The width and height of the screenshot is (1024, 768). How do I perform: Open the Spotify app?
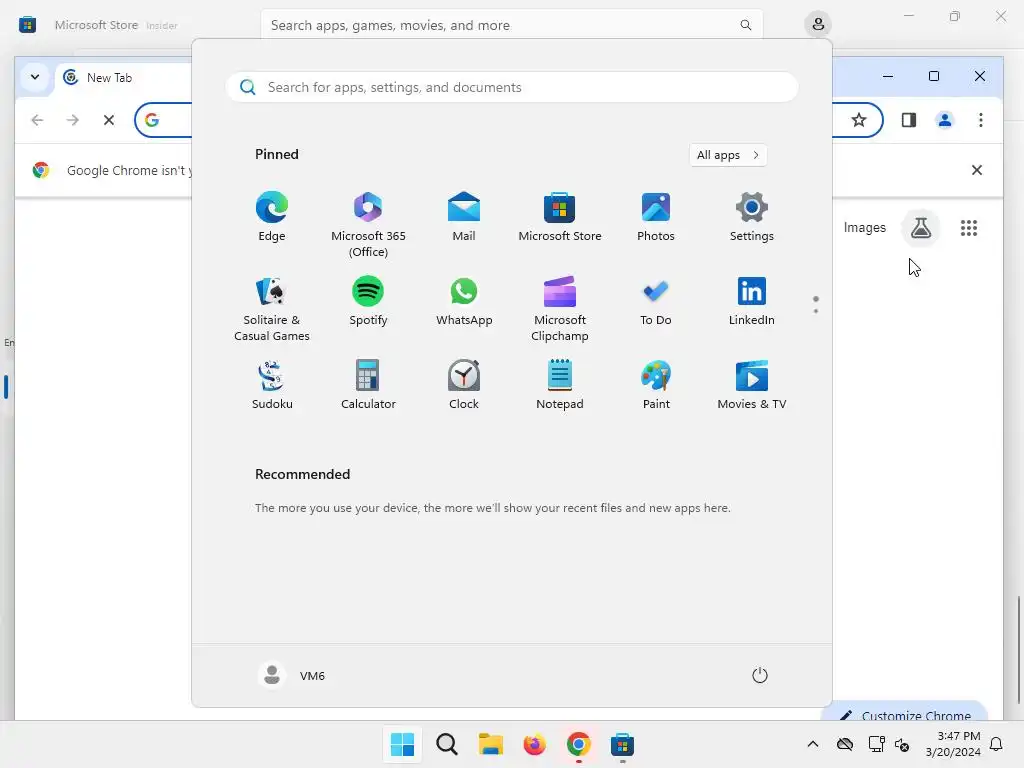point(368,302)
